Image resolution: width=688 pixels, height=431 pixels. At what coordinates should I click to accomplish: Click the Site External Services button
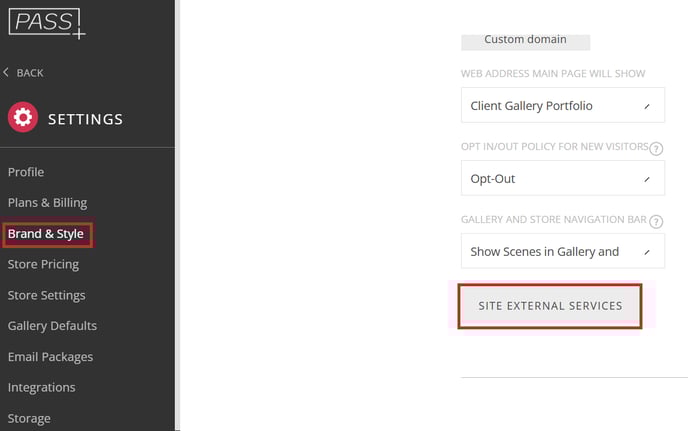[550, 306]
